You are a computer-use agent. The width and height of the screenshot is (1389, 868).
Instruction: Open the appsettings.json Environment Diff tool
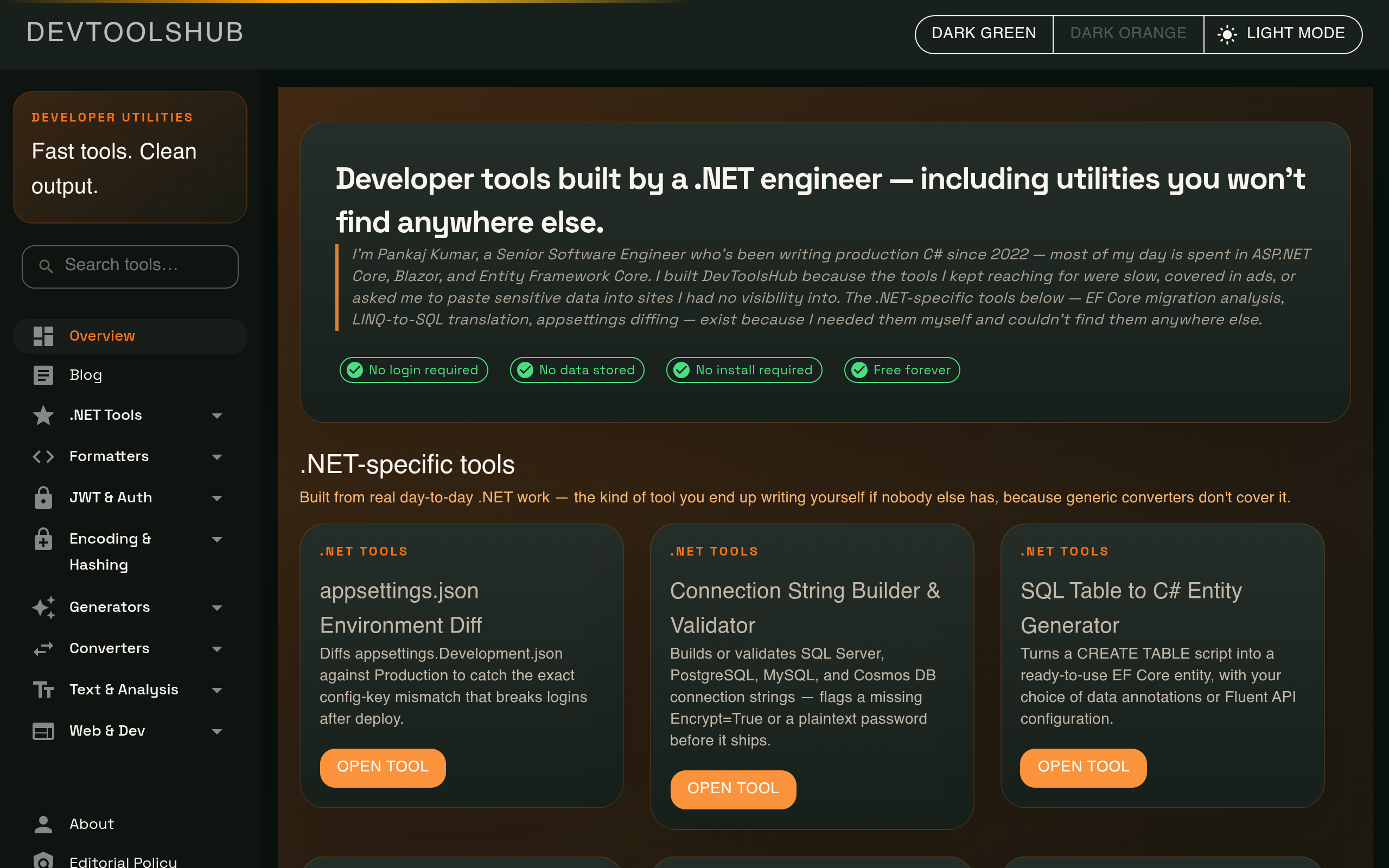click(x=383, y=768)
